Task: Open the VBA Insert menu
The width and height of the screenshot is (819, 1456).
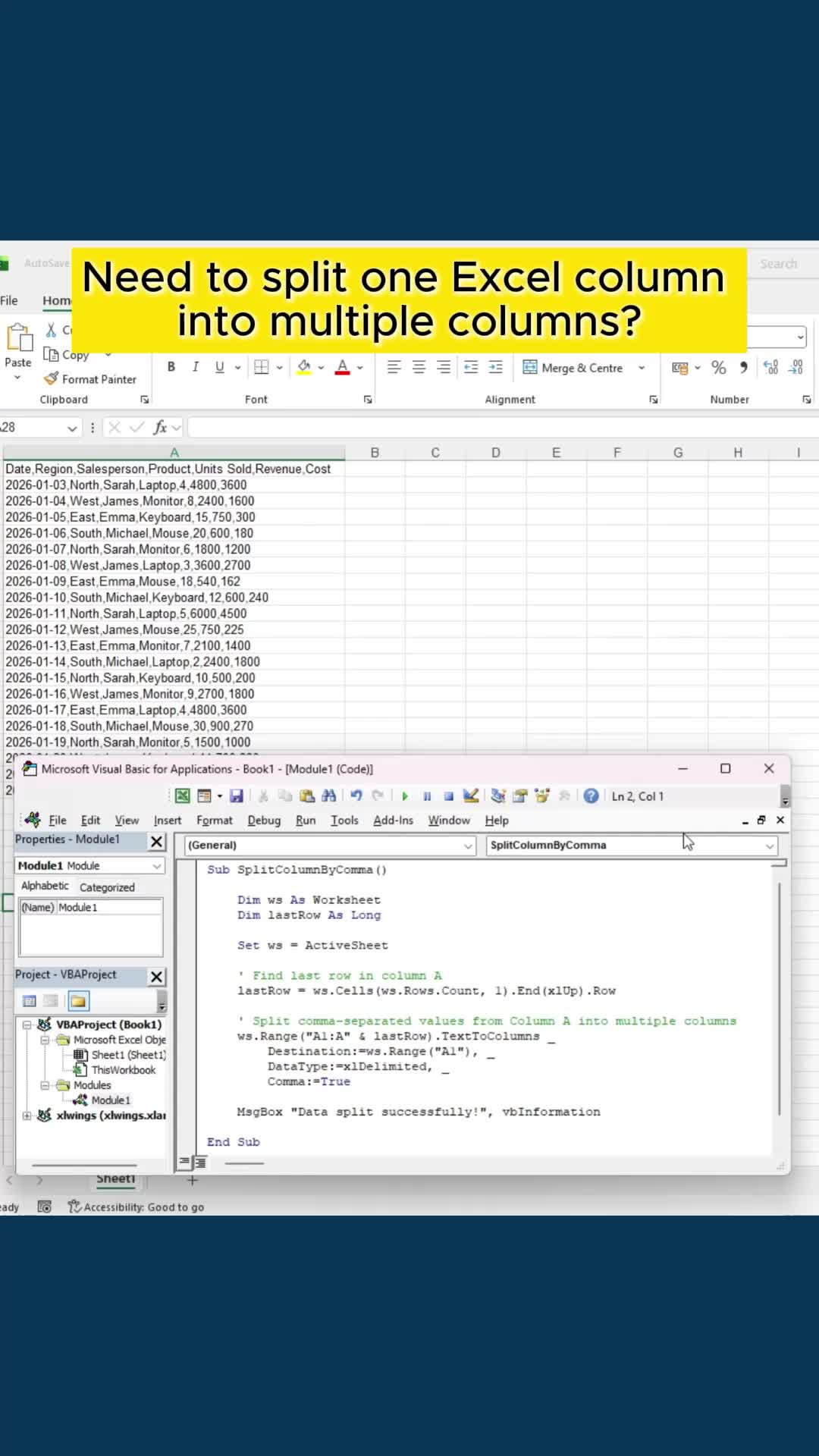Action: [x=168, y=820]
